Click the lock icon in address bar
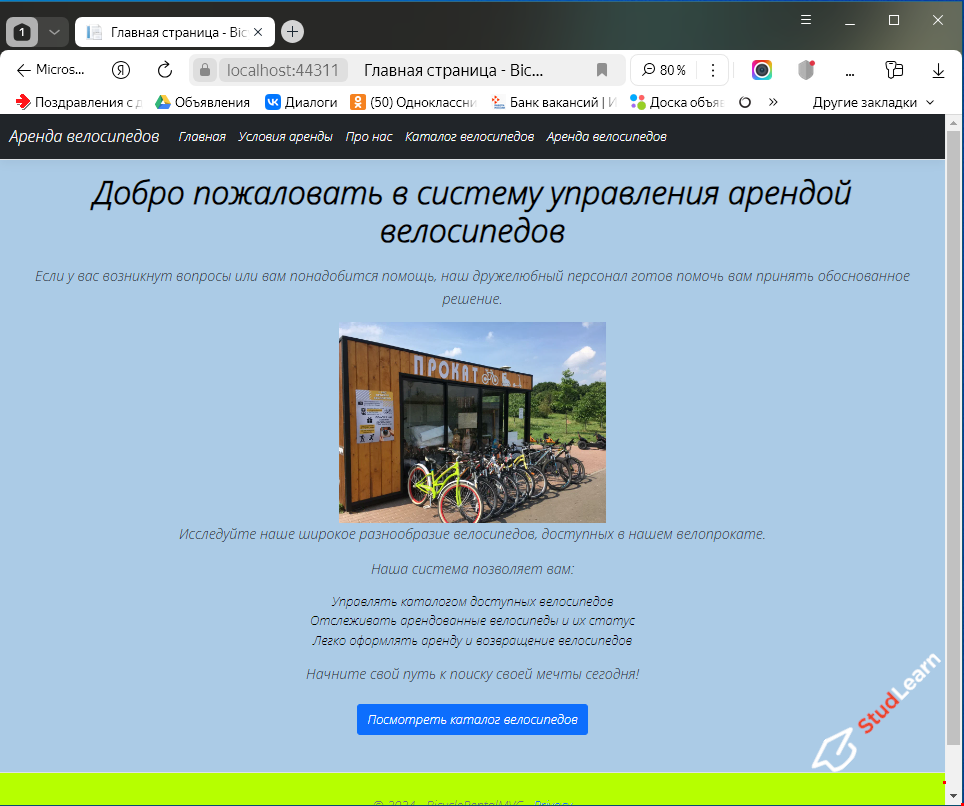This screenshot has height=806, width=964. (x=203, y=69)
